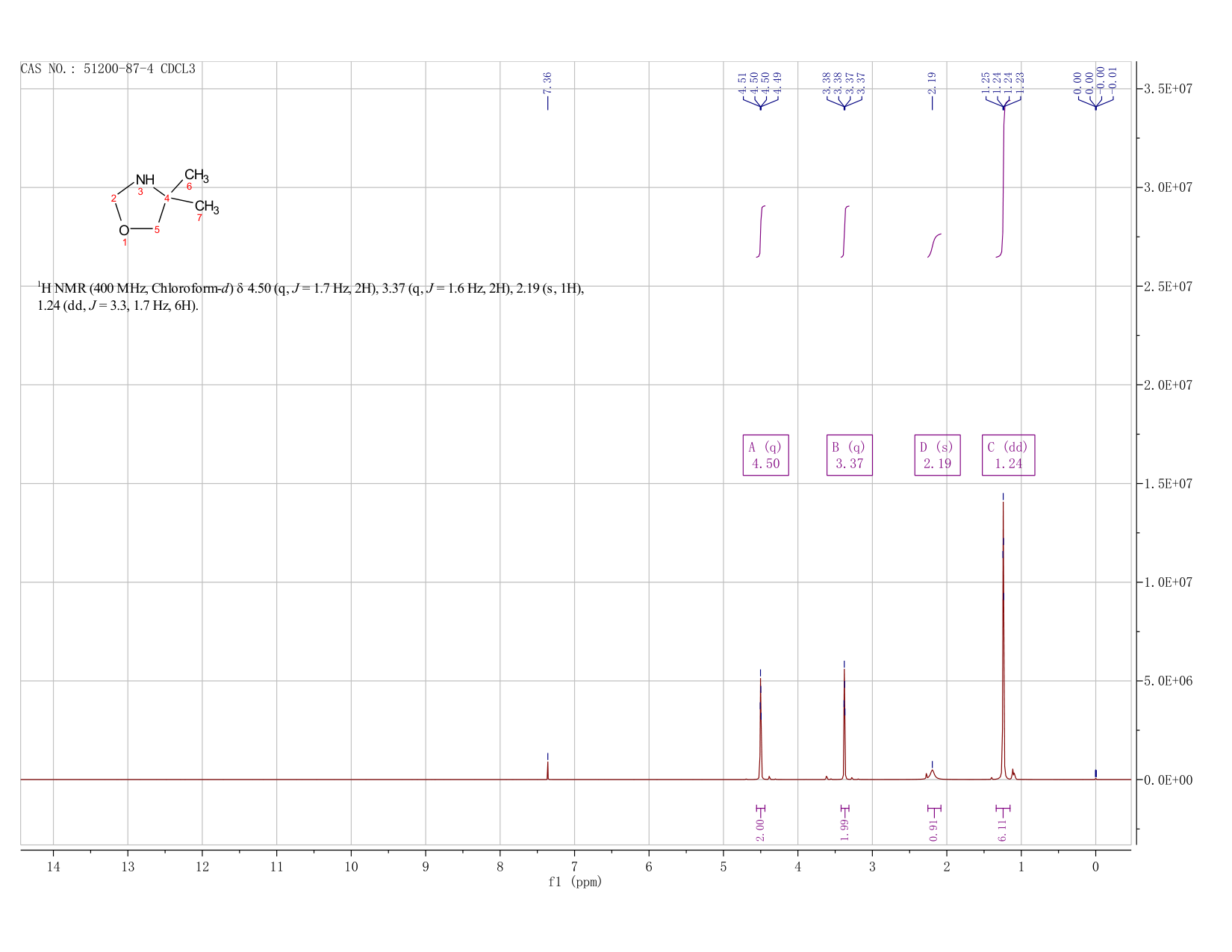Select the integral value 1.99

tap(844, 830)
